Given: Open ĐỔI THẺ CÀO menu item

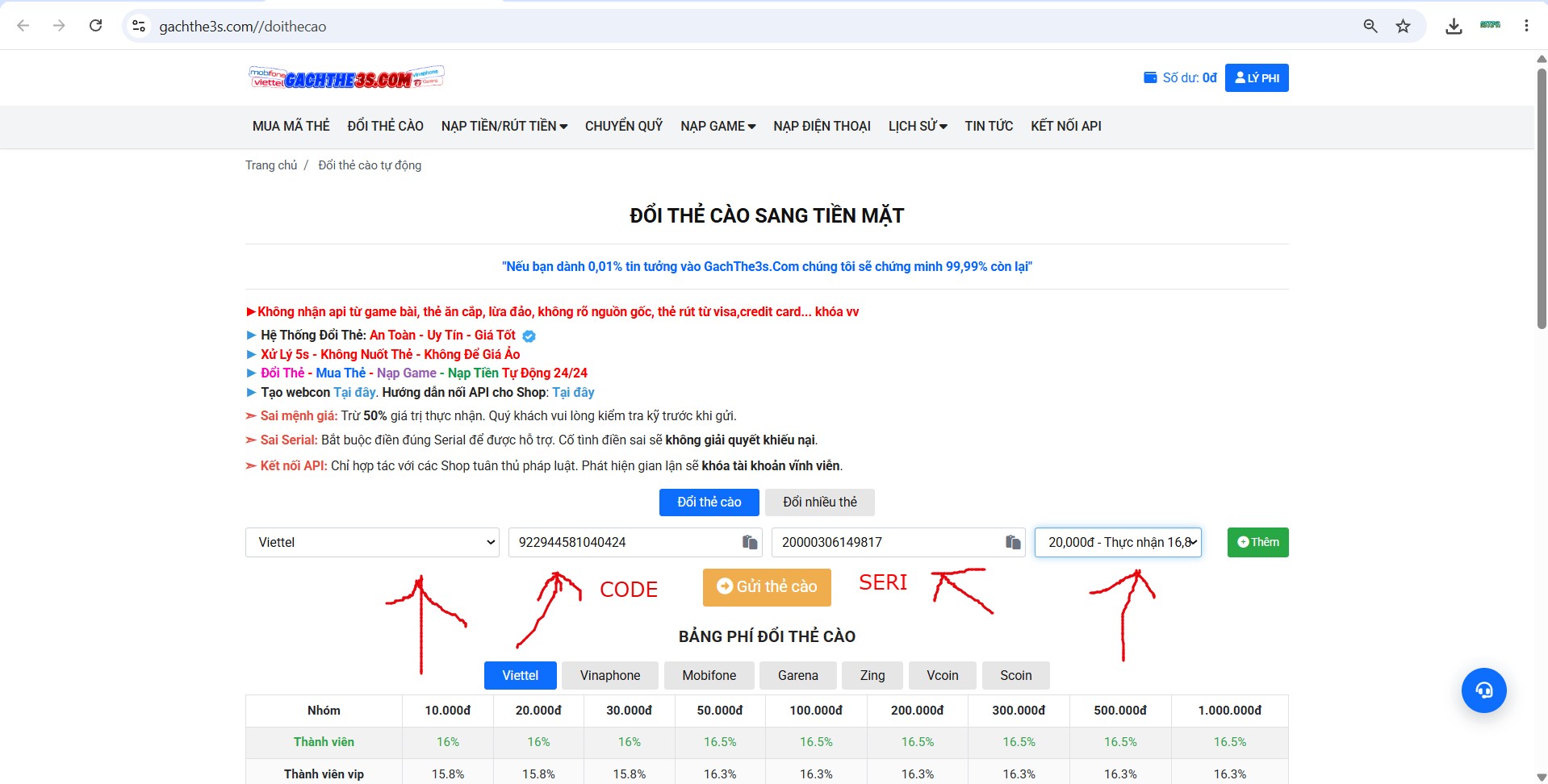Looking at the screenshot, I should [386, 126].
